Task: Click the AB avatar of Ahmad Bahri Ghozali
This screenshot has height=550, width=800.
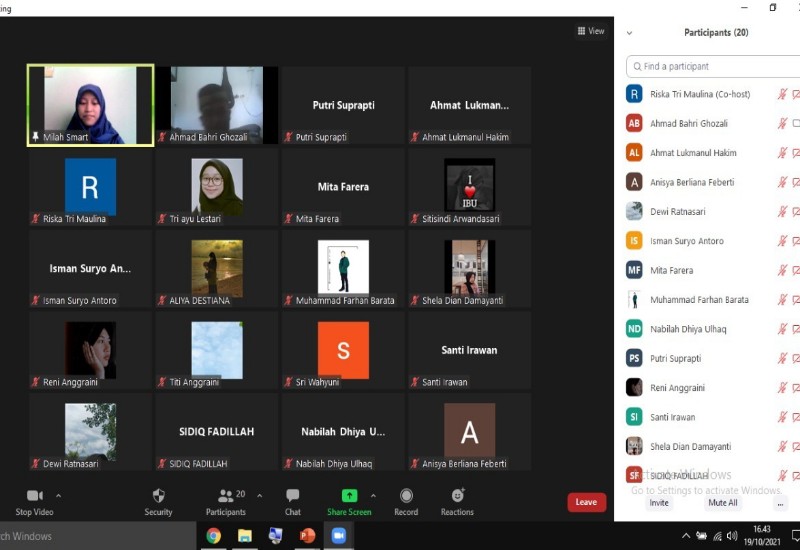Action: click(634, 123)
